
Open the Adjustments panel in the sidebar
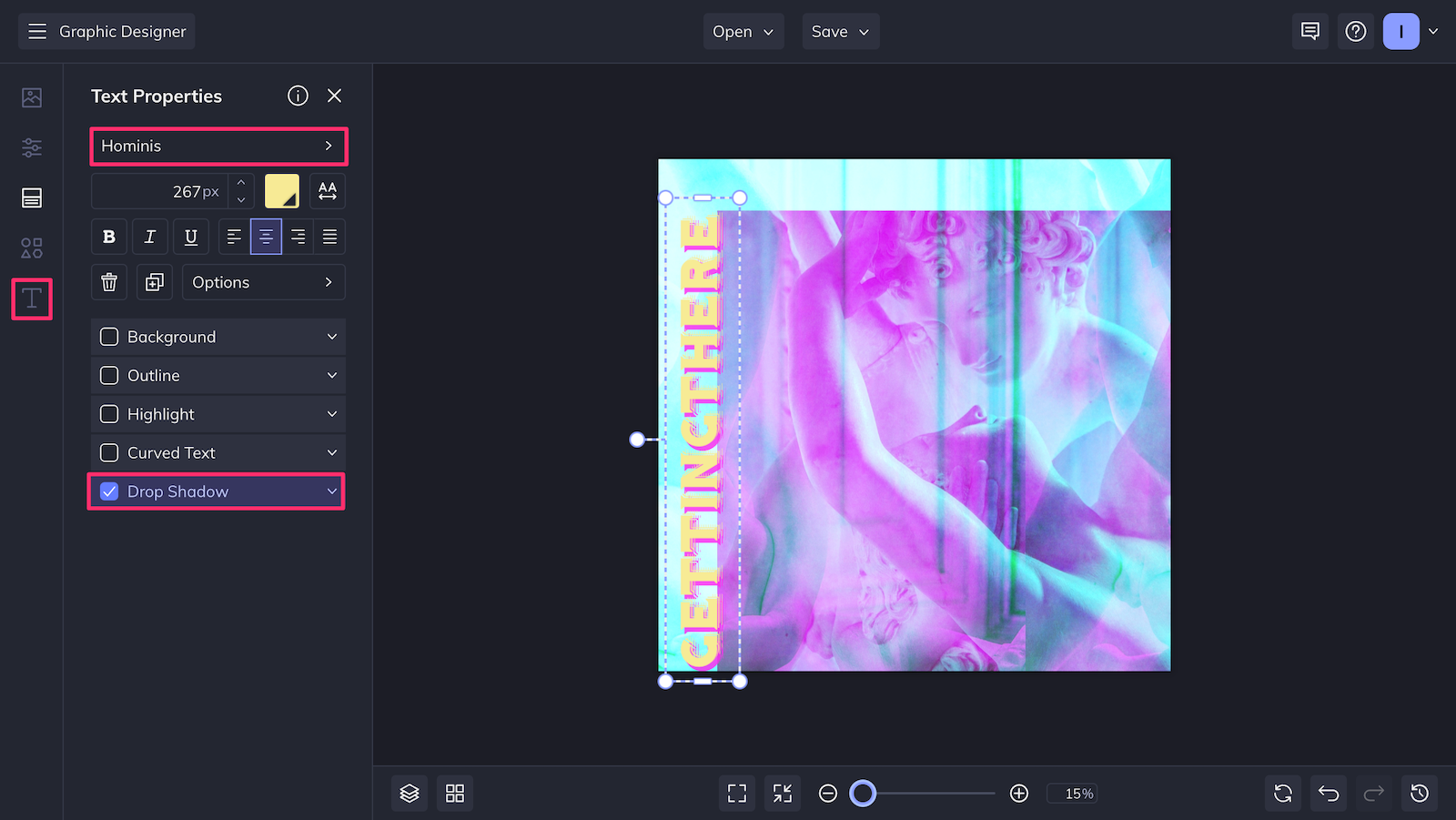pos(32,147)
